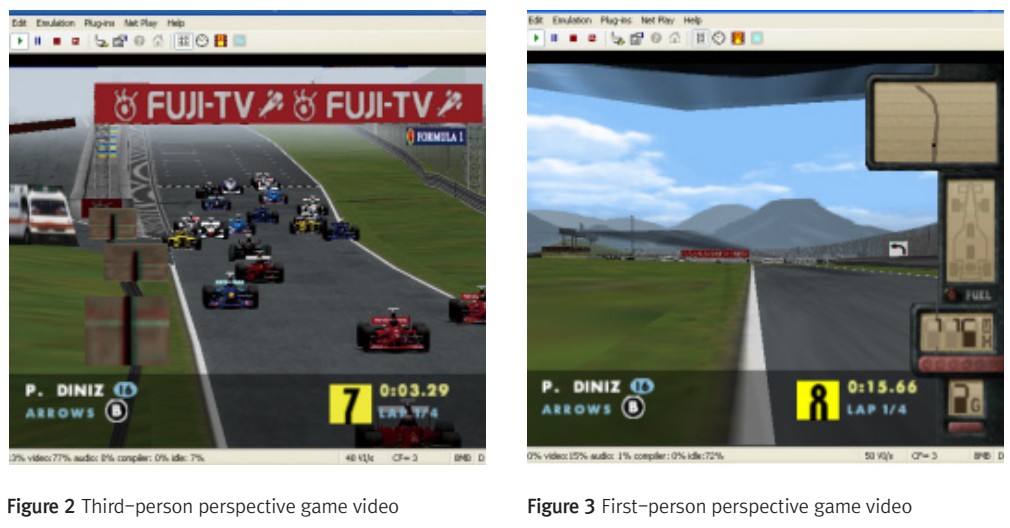Viewport: 1010px width, 528px height.
Task: Click the FUEL indicator in right game view
Action: point(971,296)
